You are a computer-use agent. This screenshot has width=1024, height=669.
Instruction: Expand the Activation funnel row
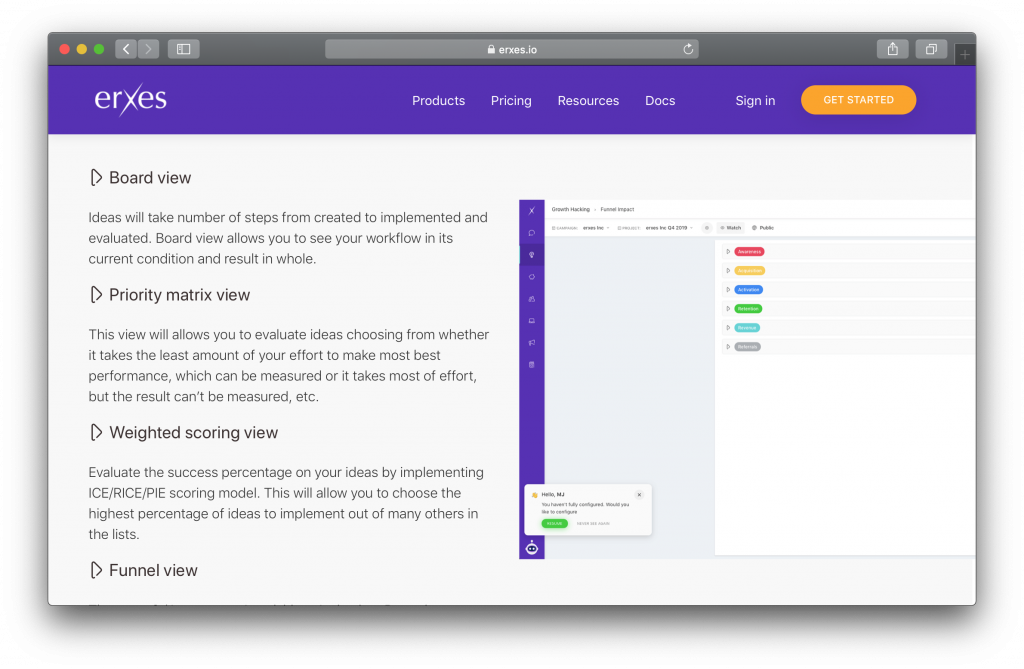(x=728, y=289)
